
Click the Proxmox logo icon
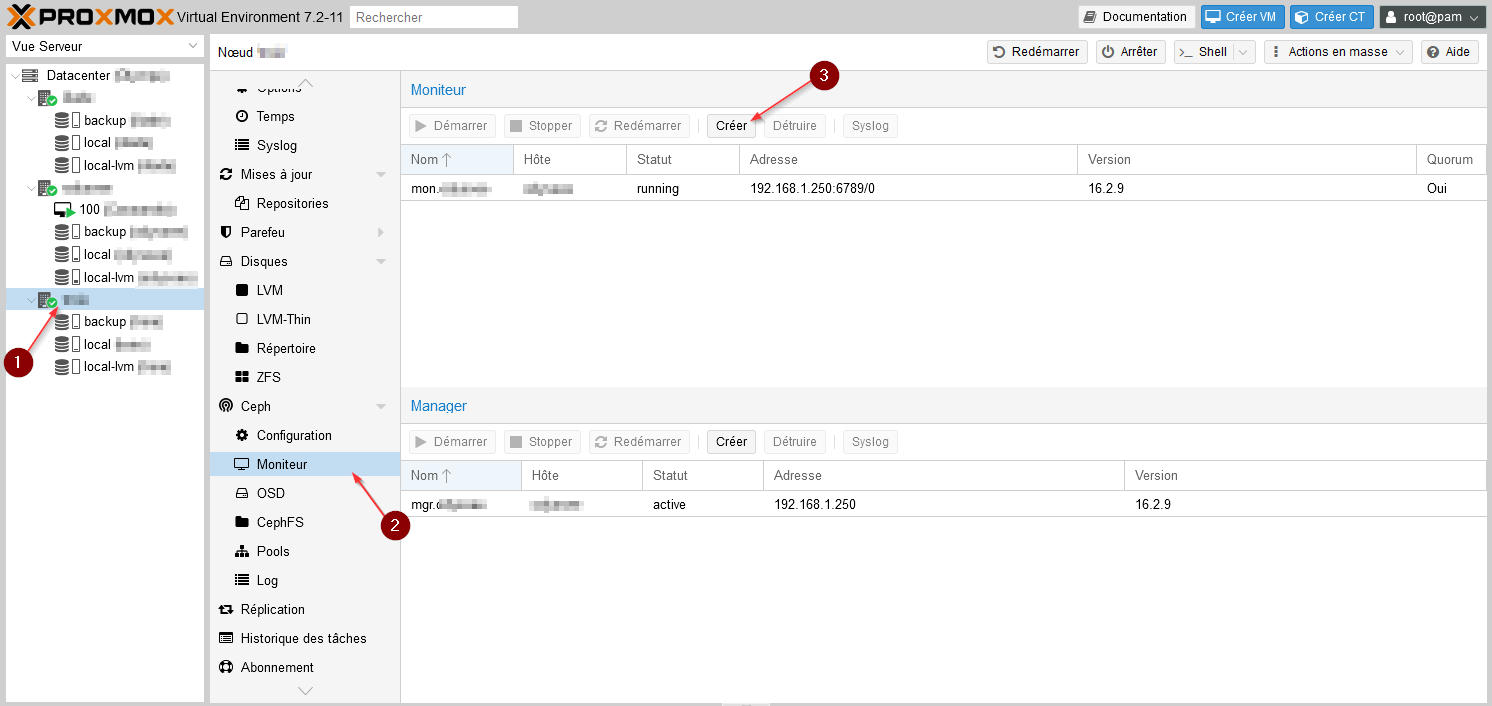[x=21, y=16]
